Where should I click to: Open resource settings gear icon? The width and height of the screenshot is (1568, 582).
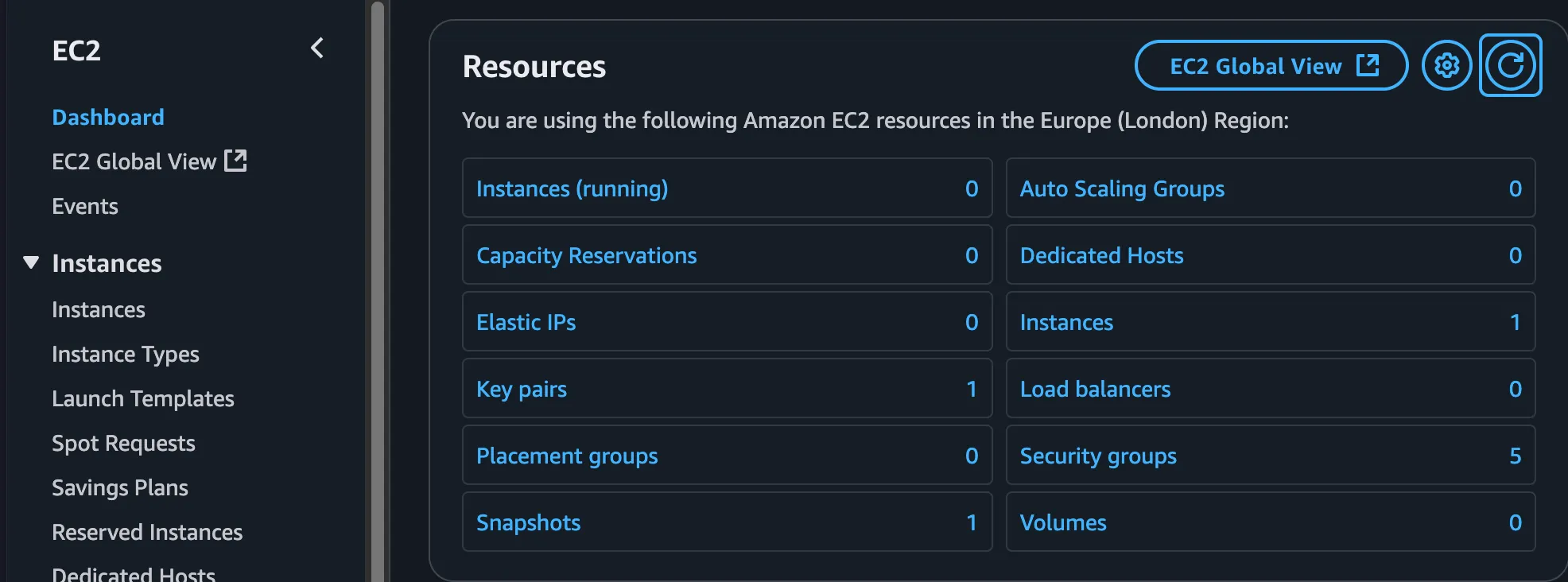(1446, 65)
